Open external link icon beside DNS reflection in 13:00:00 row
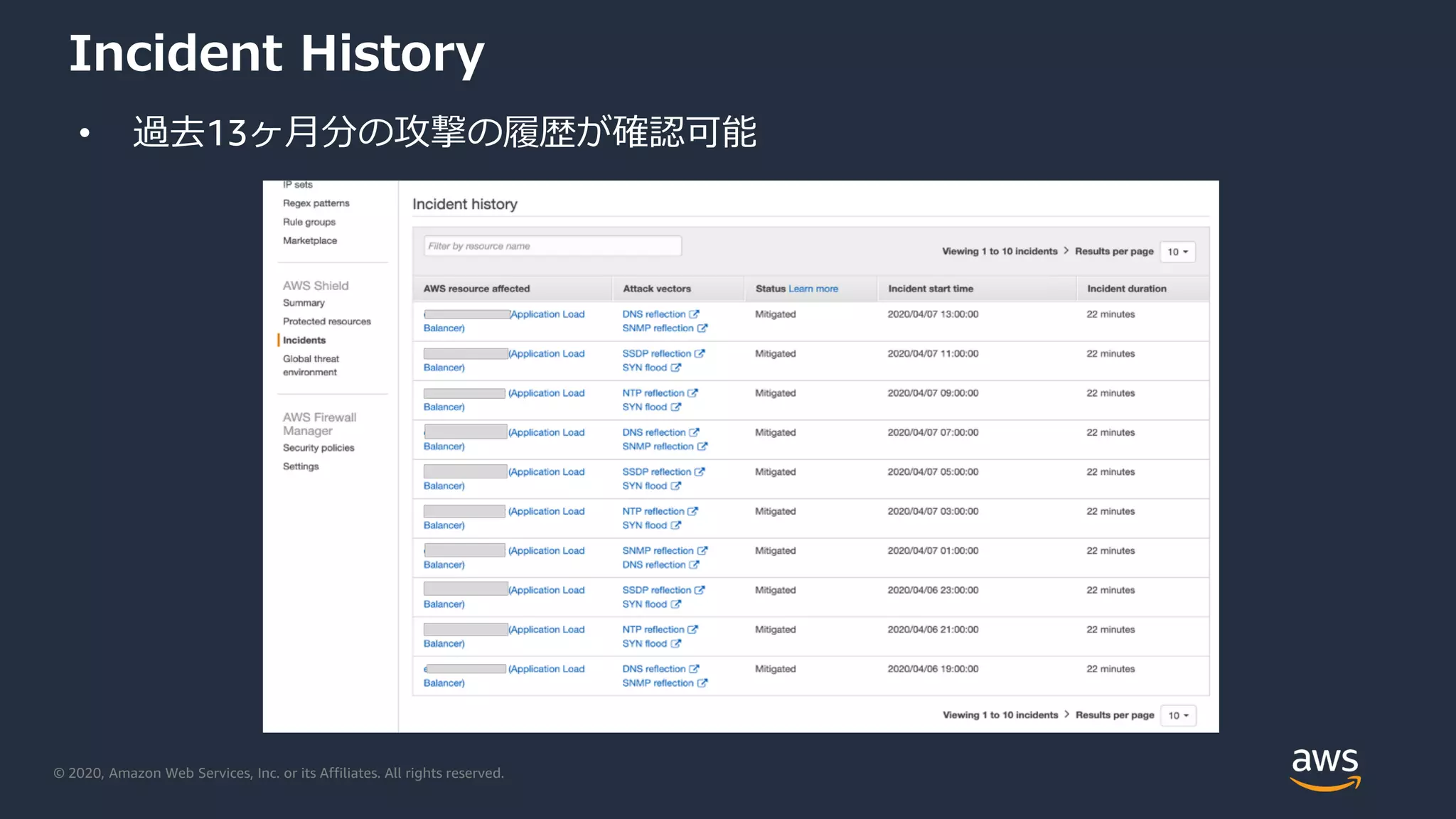The width and height of the screenshot is (1456, 819). 695,314
